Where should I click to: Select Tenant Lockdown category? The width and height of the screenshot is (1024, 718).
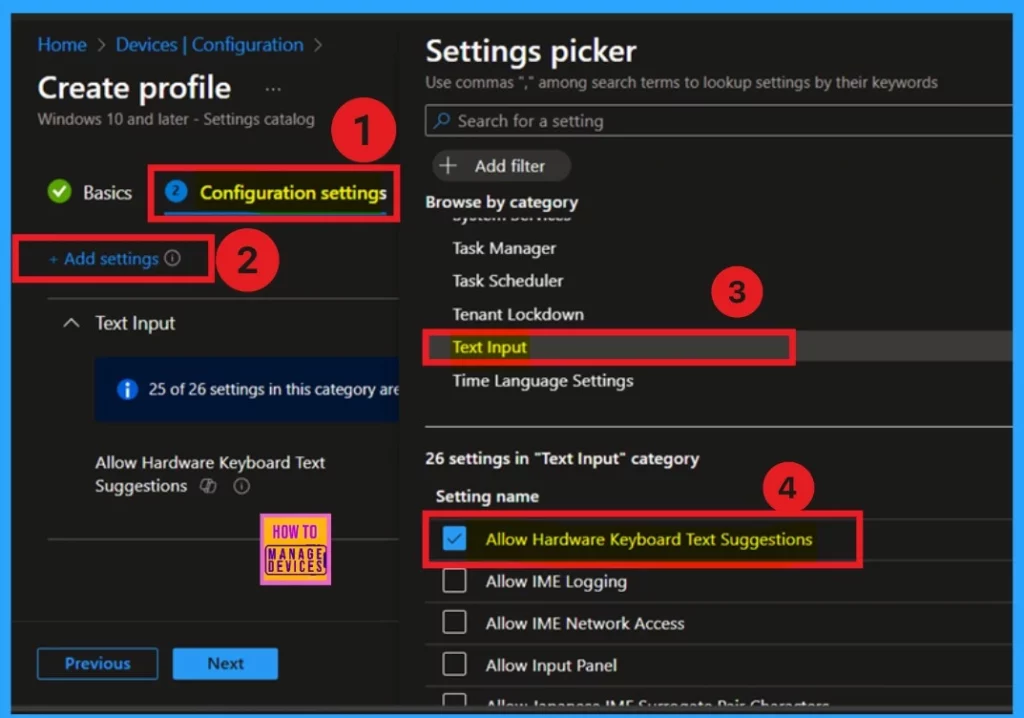click(x=518, y=314)
